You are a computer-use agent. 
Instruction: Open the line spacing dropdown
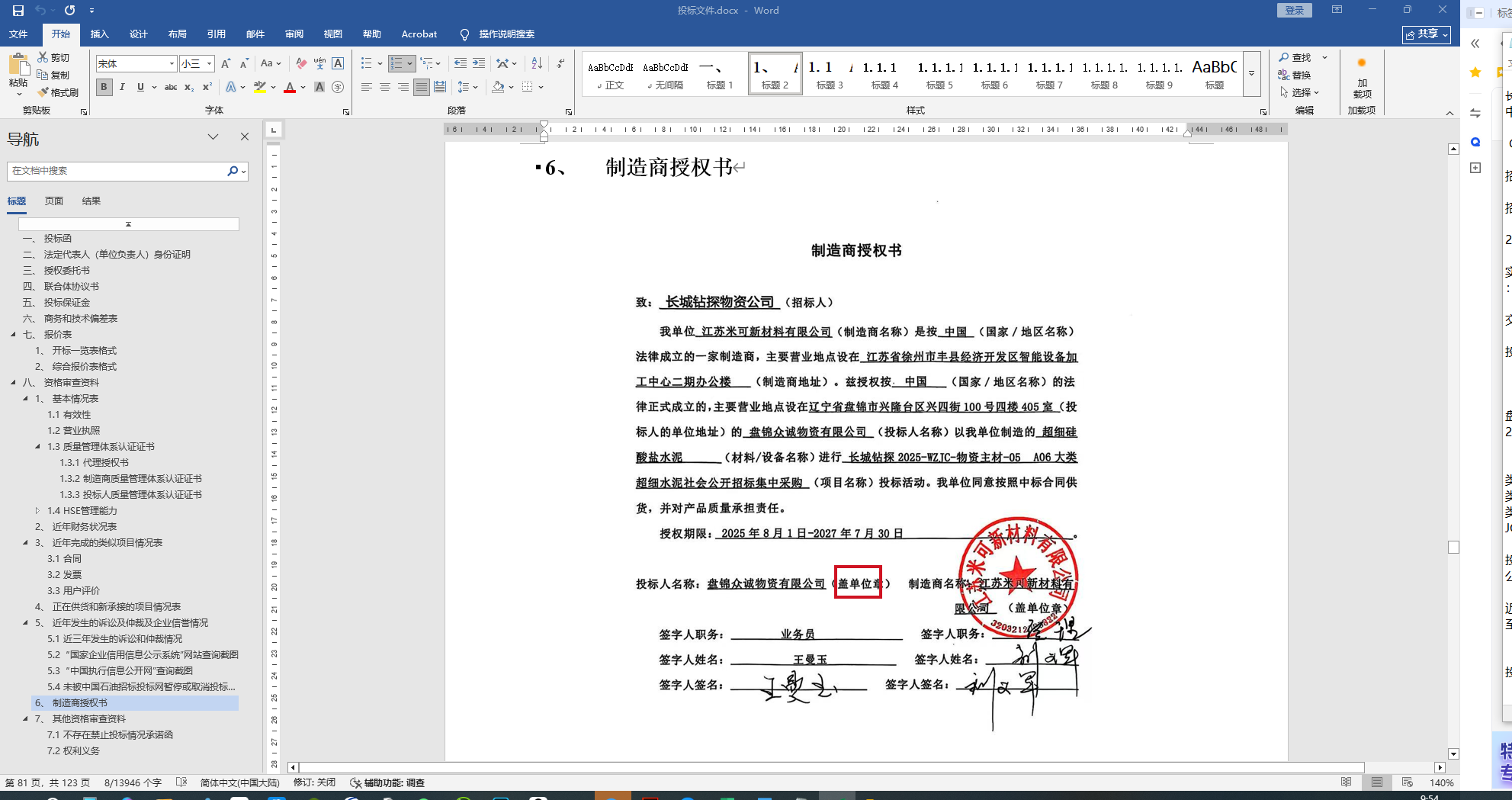coord(467,87)
